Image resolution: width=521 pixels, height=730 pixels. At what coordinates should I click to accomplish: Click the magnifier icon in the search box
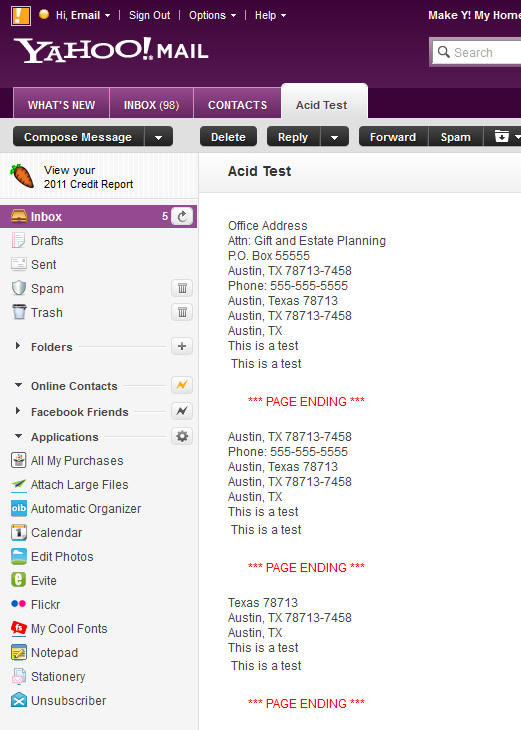444,52
